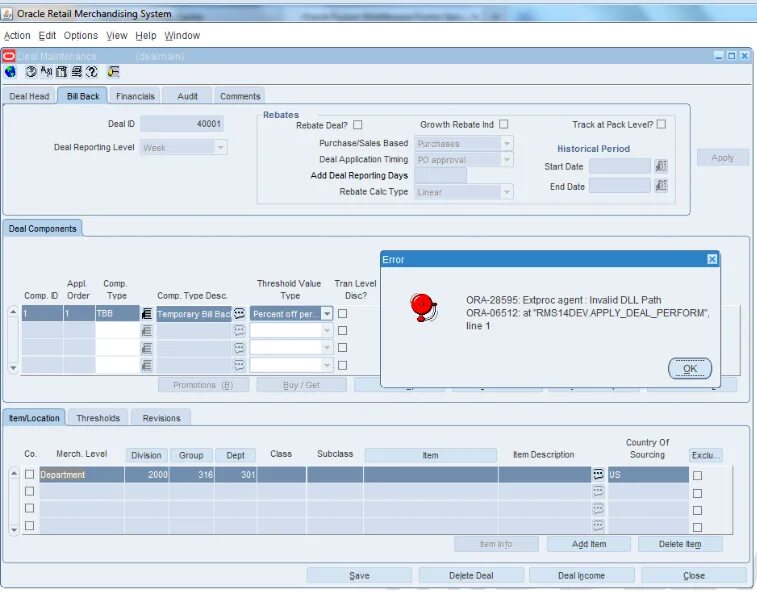The image size is (757, 592).
Task: Click the Save button
Action: click(x=359, y=576)
